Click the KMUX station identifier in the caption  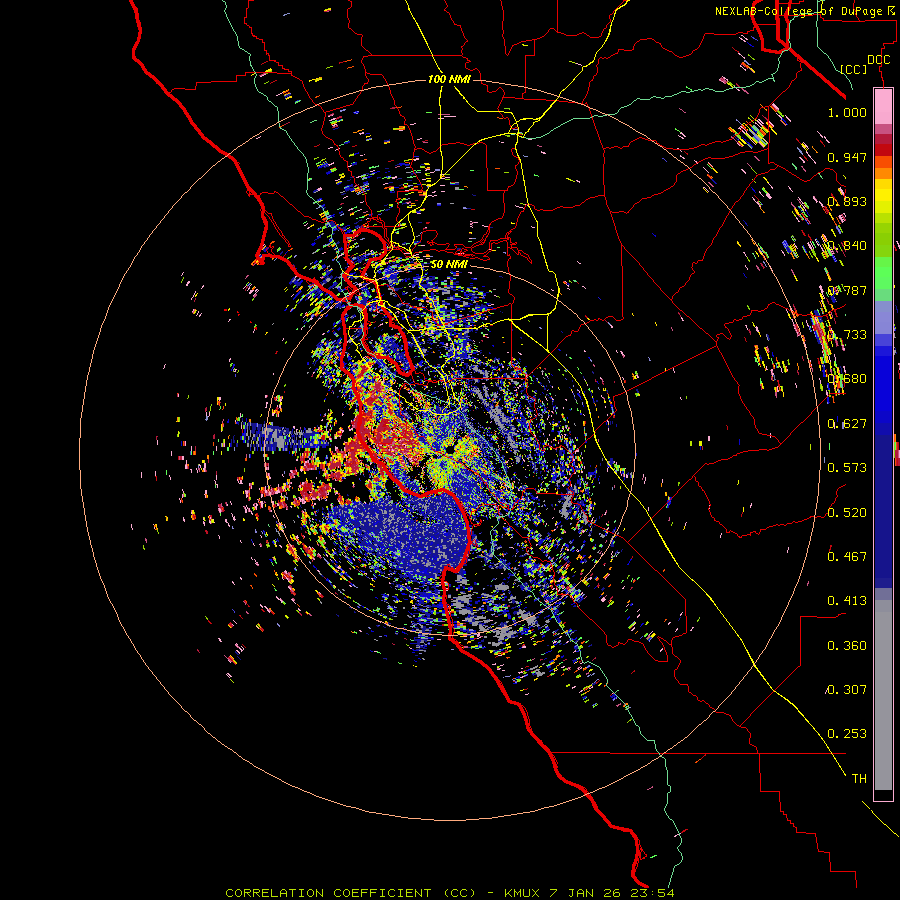(x=522, y=893)
